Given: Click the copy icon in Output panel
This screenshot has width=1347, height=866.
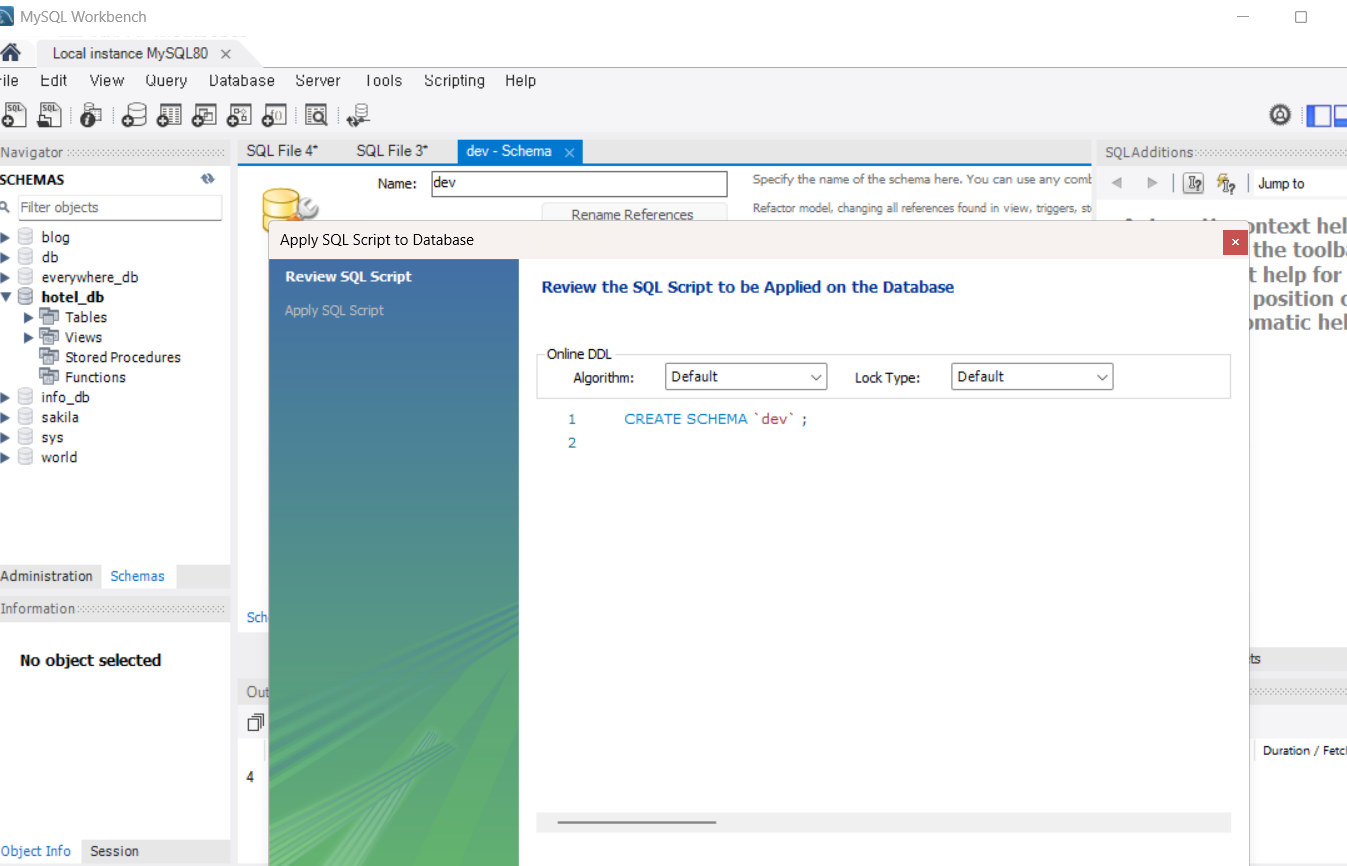Looking at the screenshot, I should pos(256,722).
